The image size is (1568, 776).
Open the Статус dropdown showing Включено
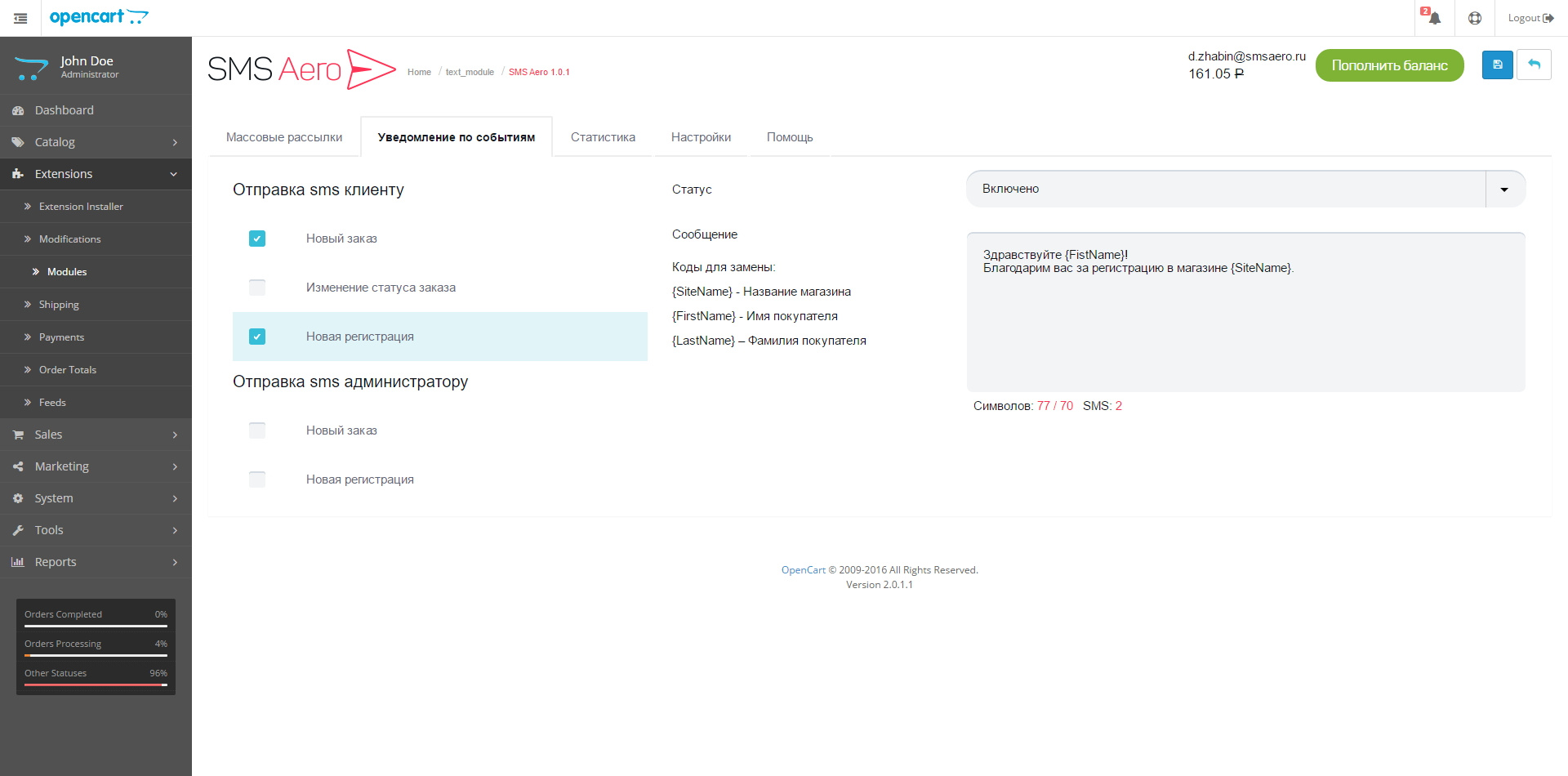1245,189
